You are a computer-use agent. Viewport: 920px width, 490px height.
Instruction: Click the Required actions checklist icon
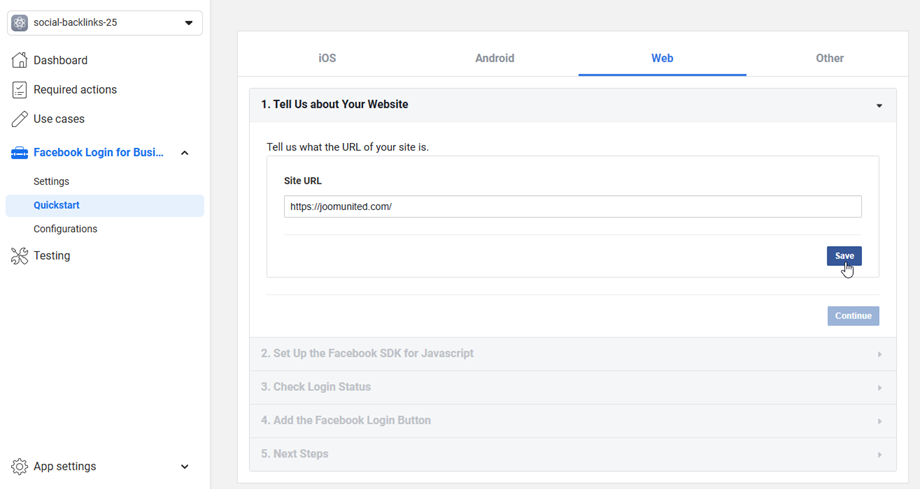click(19, 90)
